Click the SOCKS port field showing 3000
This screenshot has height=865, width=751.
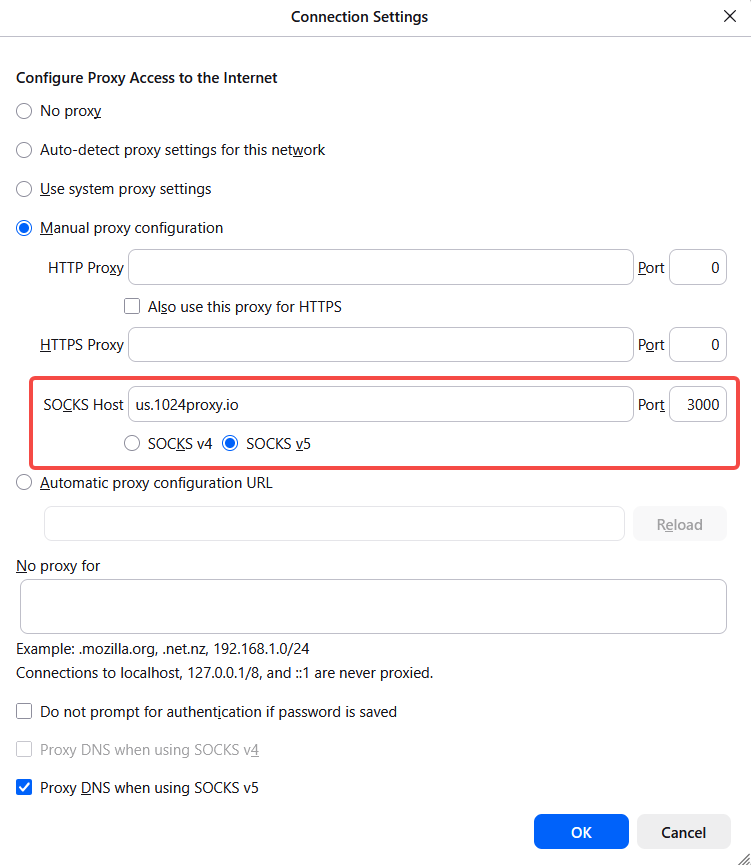[697, 405]
